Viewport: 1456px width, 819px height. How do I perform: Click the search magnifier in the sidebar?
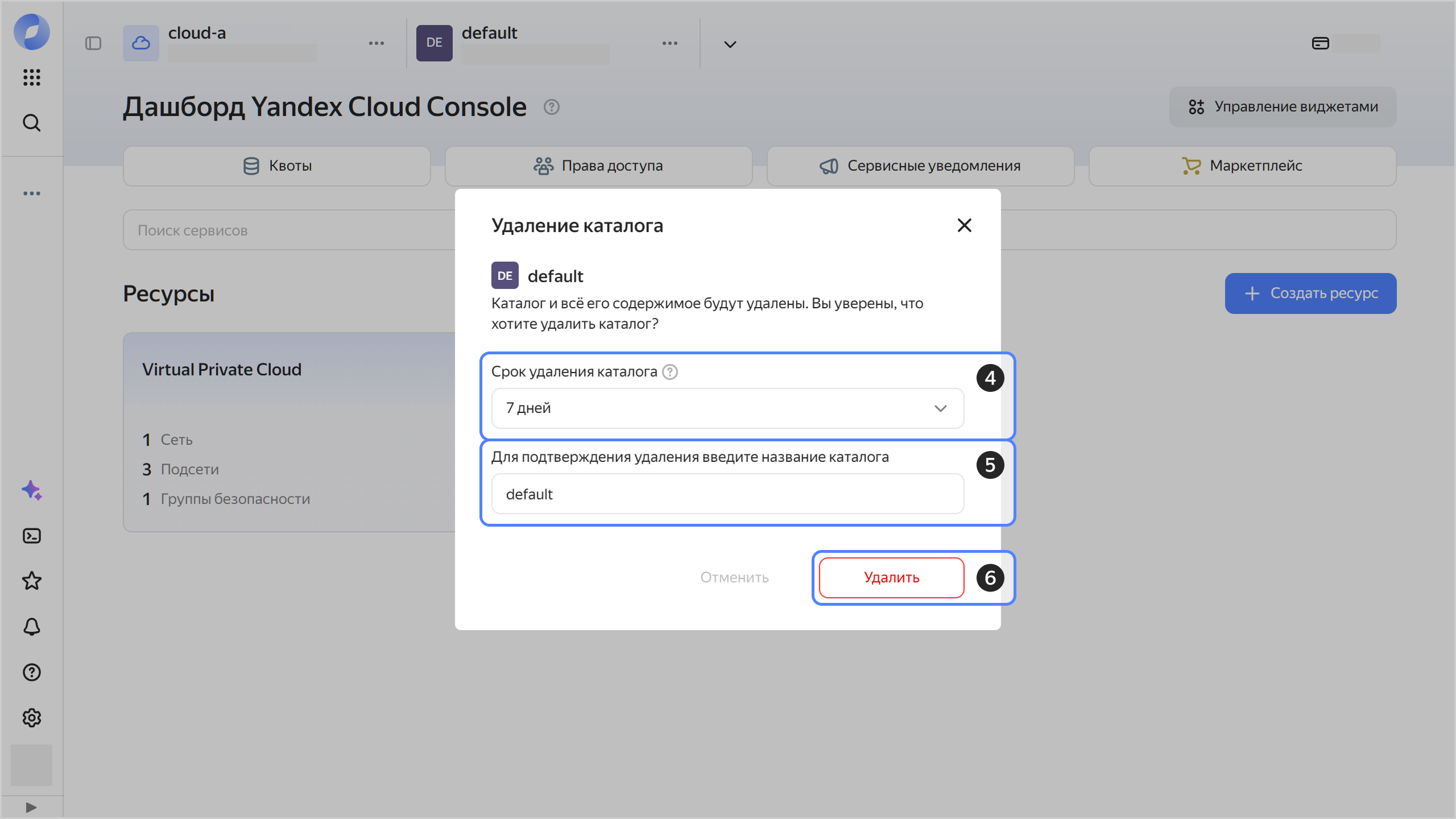pos(32,123)
